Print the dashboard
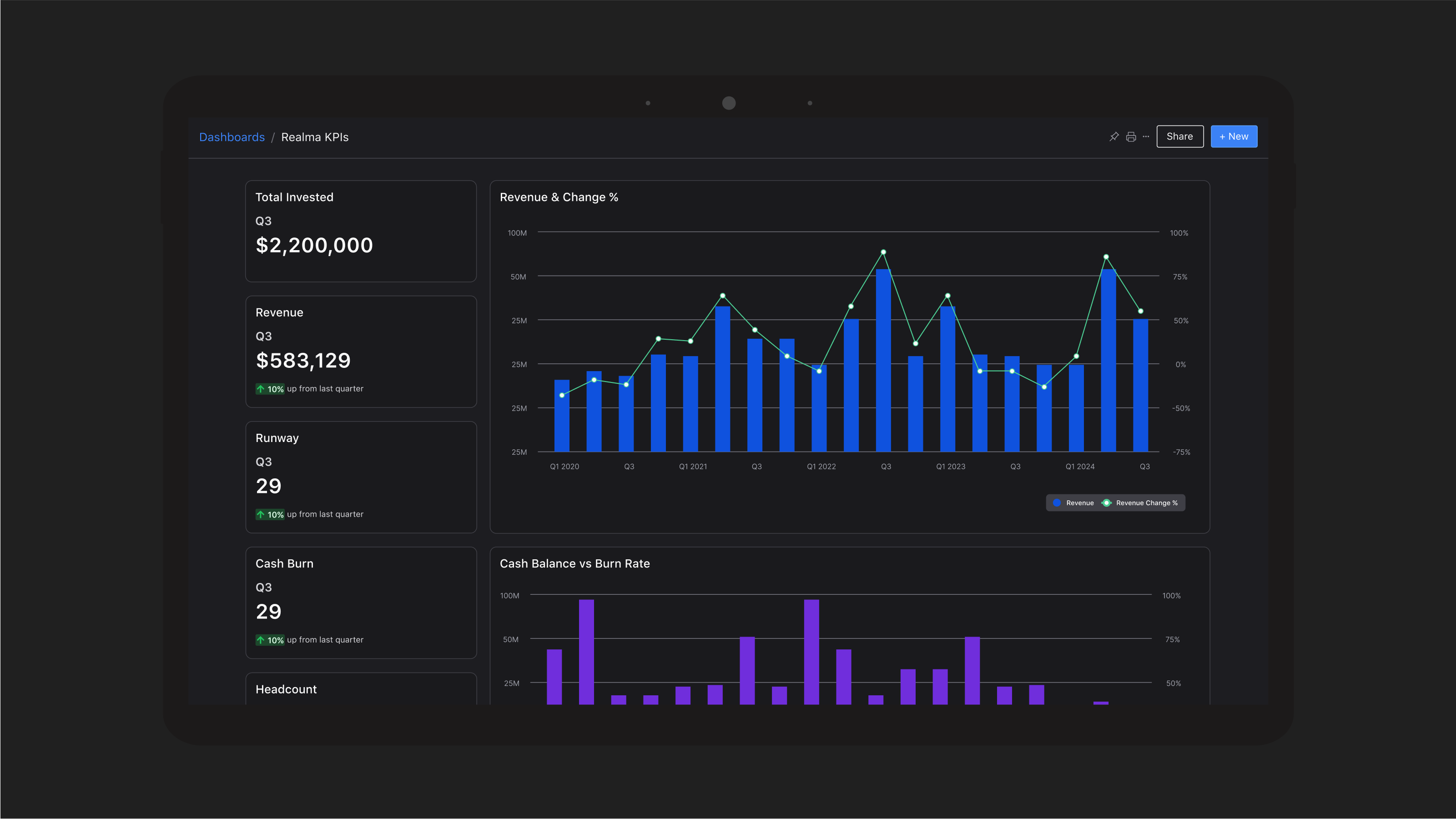 click(1130, 136)
